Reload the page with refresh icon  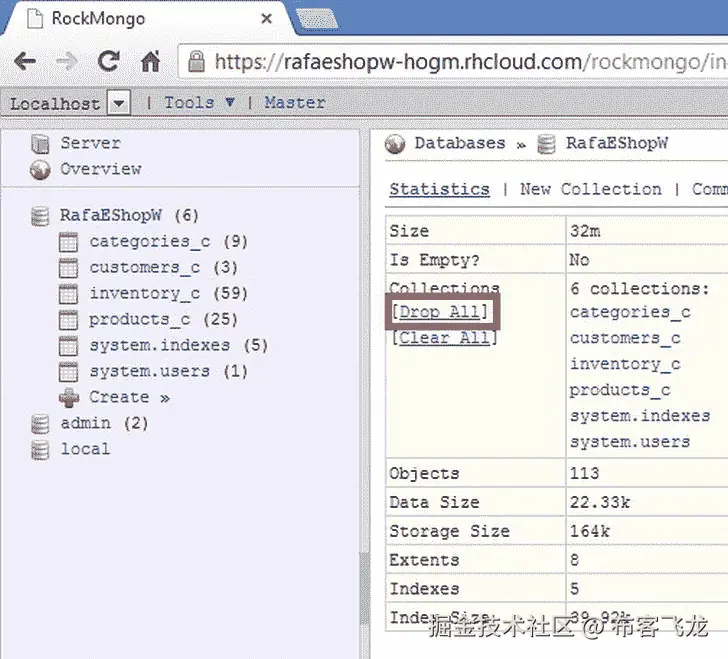109,61
